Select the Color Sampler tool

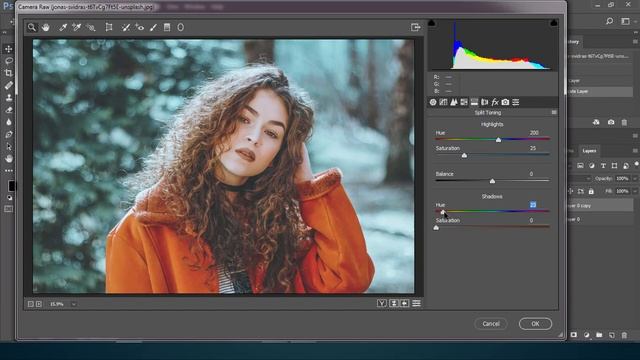pos(76,27)
